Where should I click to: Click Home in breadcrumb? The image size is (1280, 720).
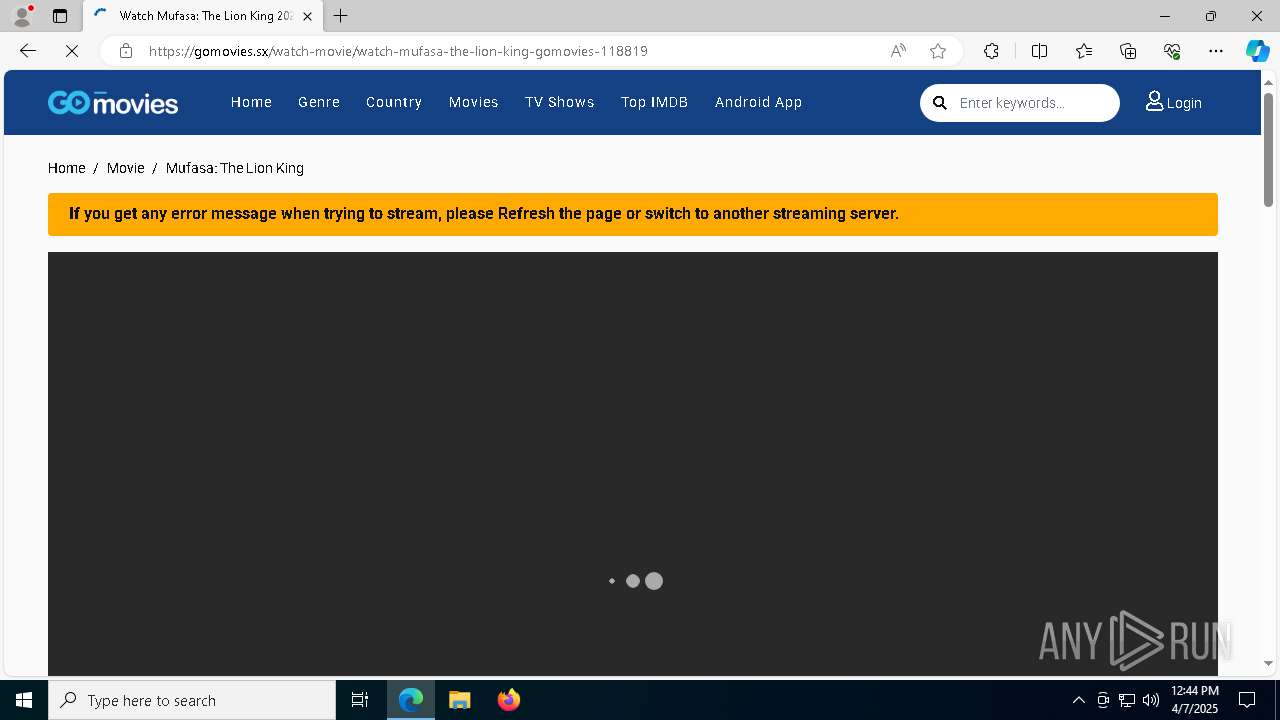point(67,168)
